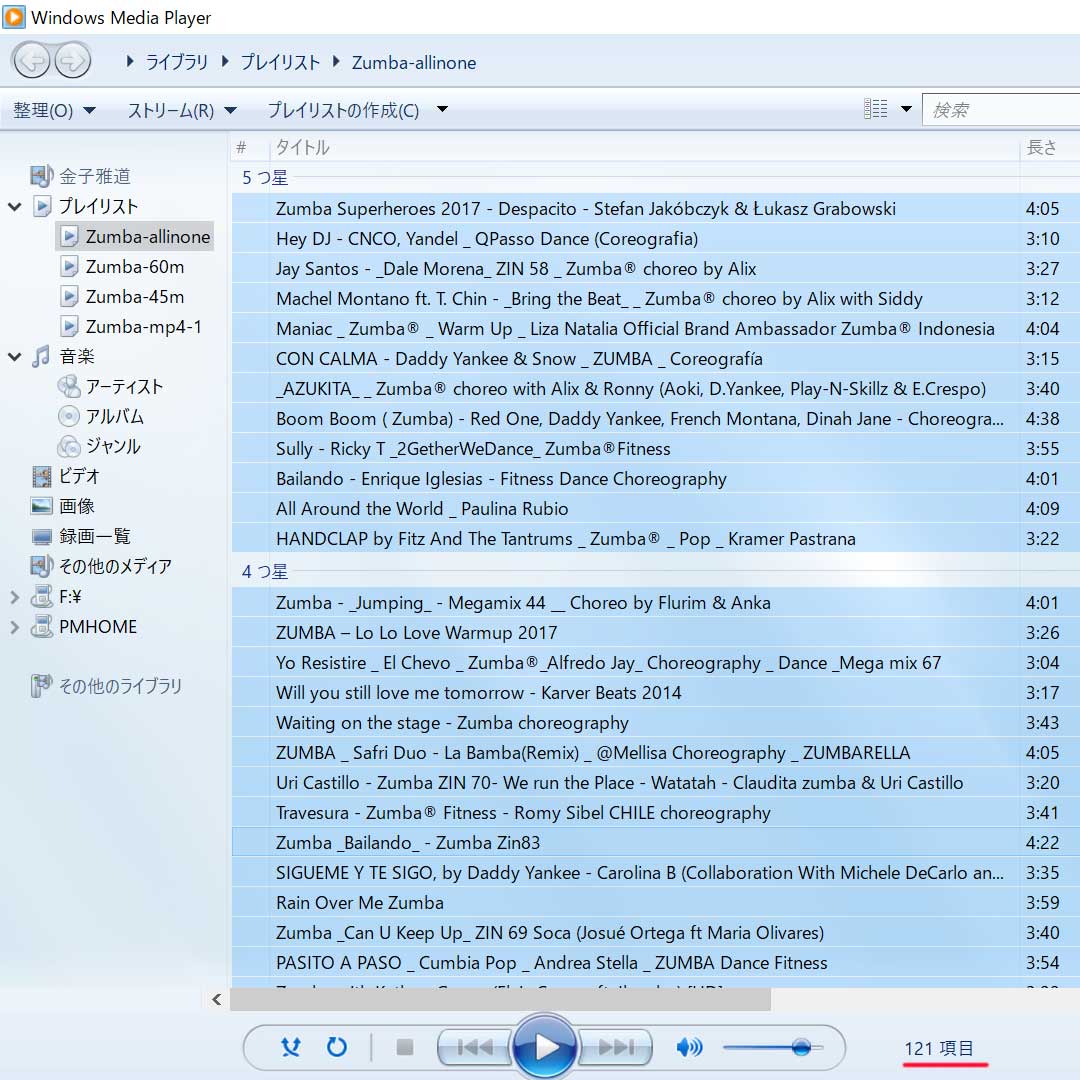Select track Zumba _Bailando_ - Zumba Zin83
This screenshot has width=1080, height=1080.
pos(656,842)
